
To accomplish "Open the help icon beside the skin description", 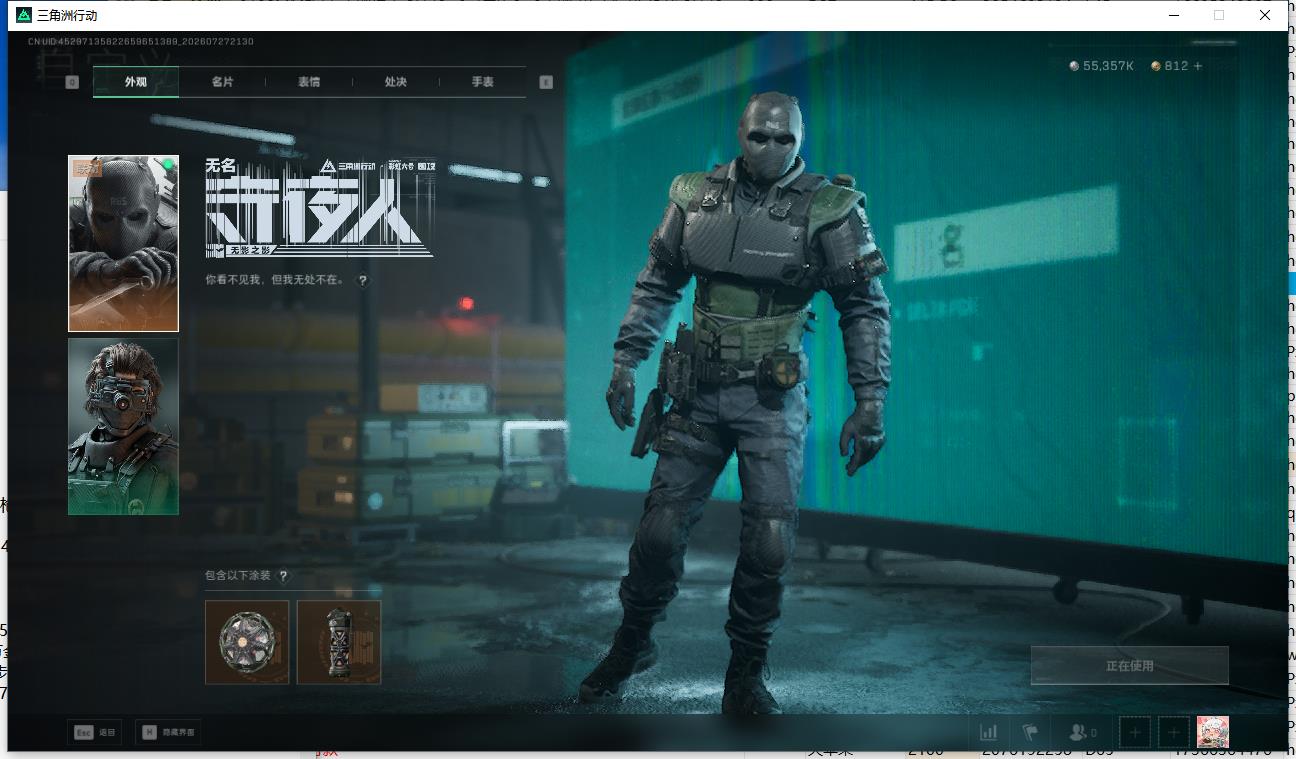I will pos(363,281).
